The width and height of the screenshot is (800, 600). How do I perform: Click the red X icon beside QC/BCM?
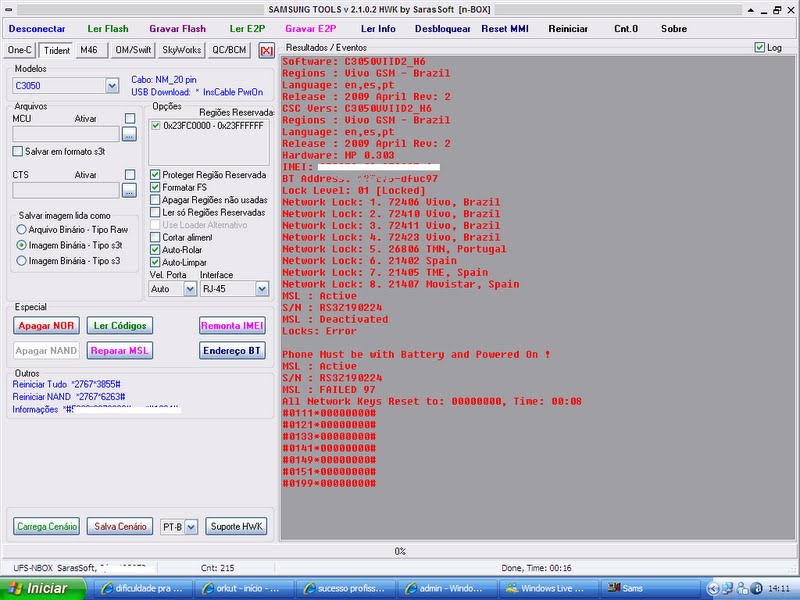266,50
